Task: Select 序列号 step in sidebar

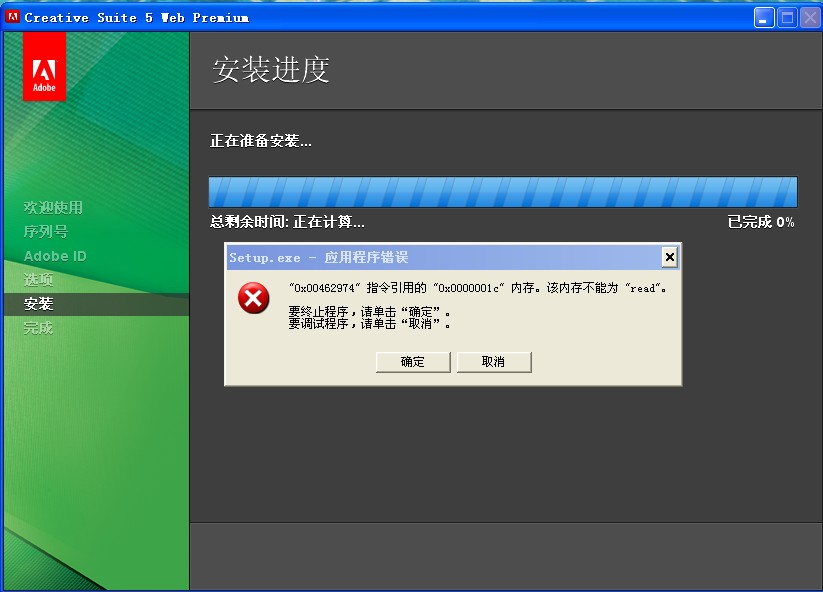Action: click(x=46, y=231)
